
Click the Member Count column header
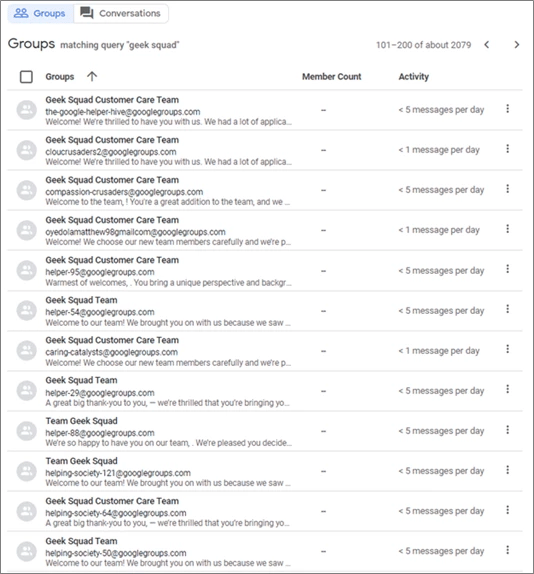[331, 77]
